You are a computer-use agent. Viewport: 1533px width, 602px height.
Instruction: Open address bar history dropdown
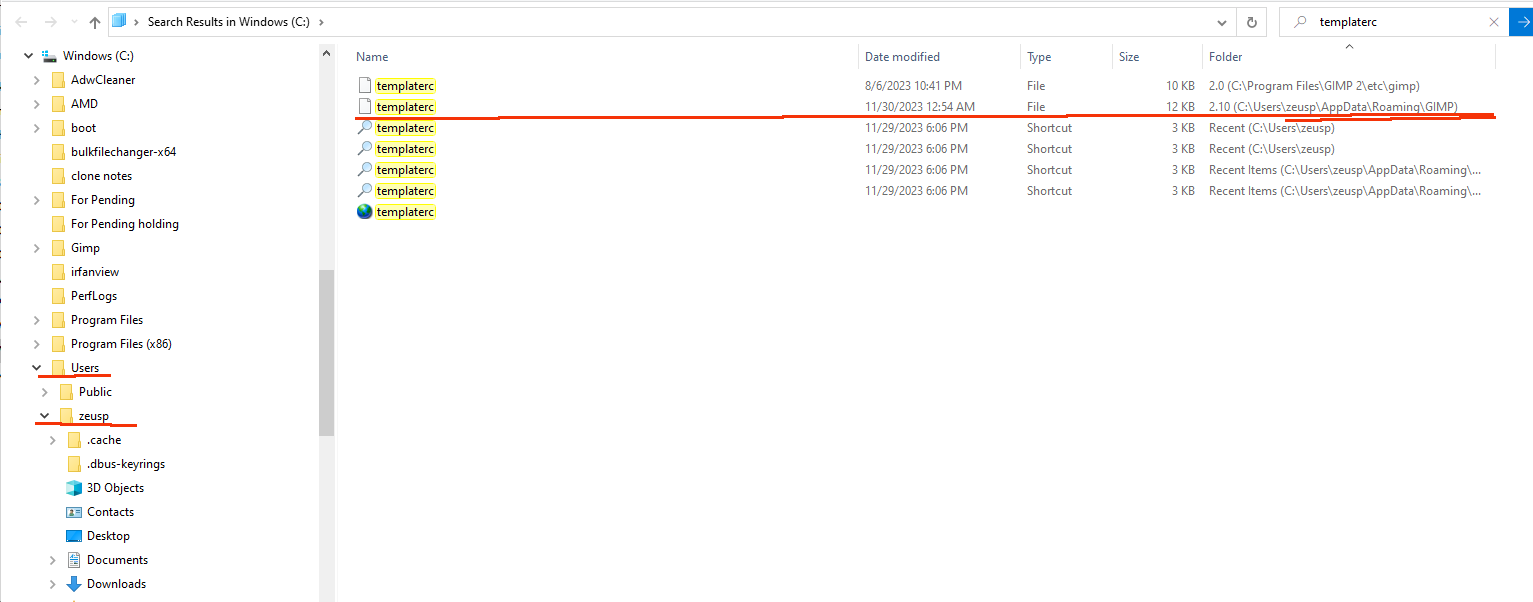pyautogui.click(x=1222, y=21)
